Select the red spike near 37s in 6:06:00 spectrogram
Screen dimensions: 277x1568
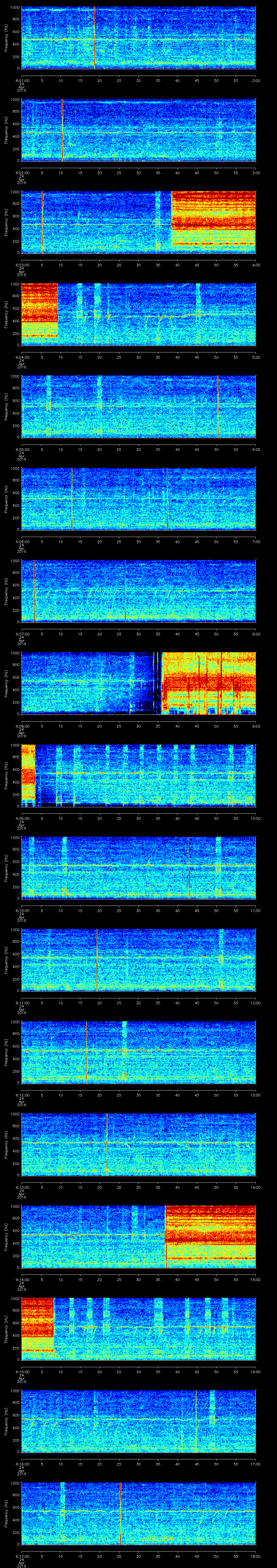[x=167, y=499]
